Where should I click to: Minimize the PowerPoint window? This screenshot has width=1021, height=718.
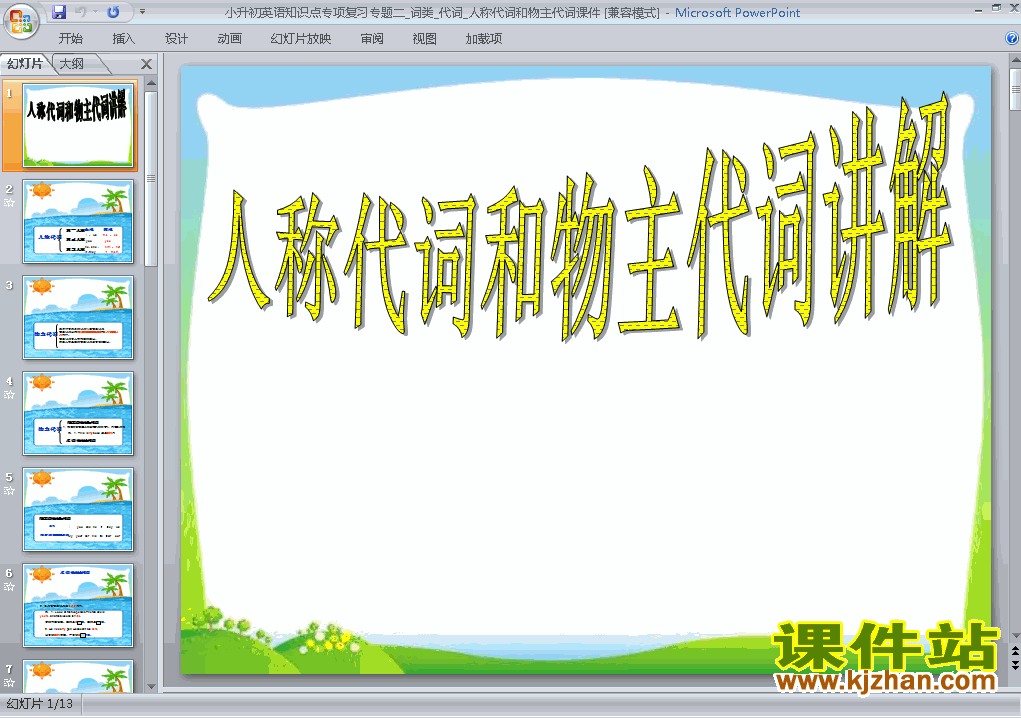tap(979, 9)
